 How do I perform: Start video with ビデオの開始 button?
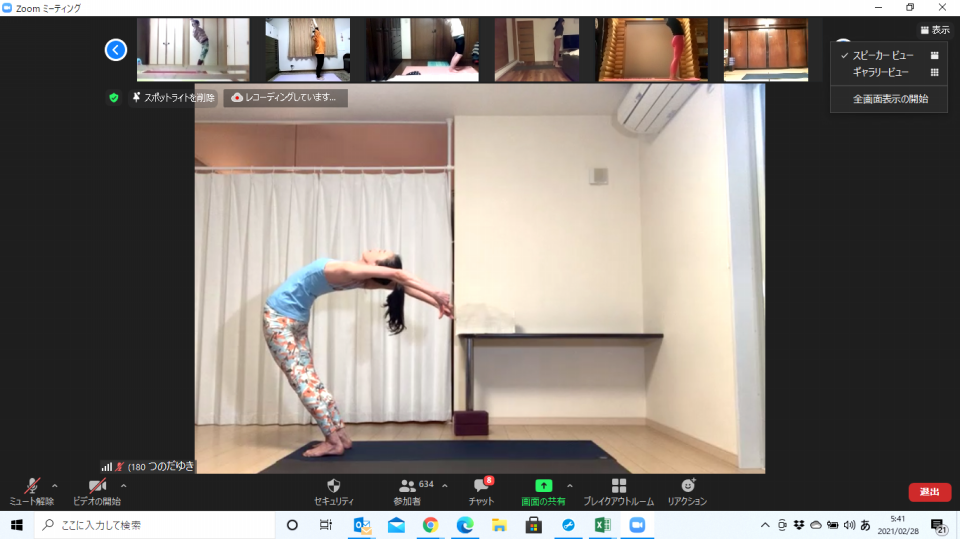(x=97, y=492)
